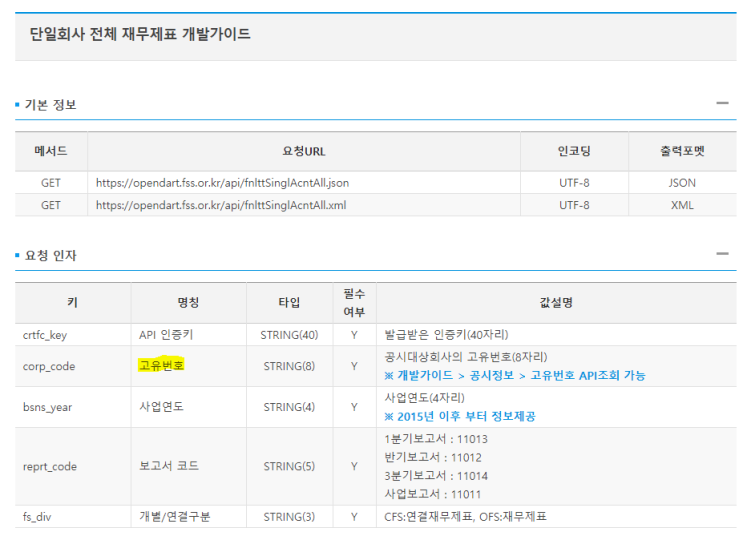Click the 출력포멧 column header
Viewport: 743px width, 536px height.
click(x=682, y=151)
